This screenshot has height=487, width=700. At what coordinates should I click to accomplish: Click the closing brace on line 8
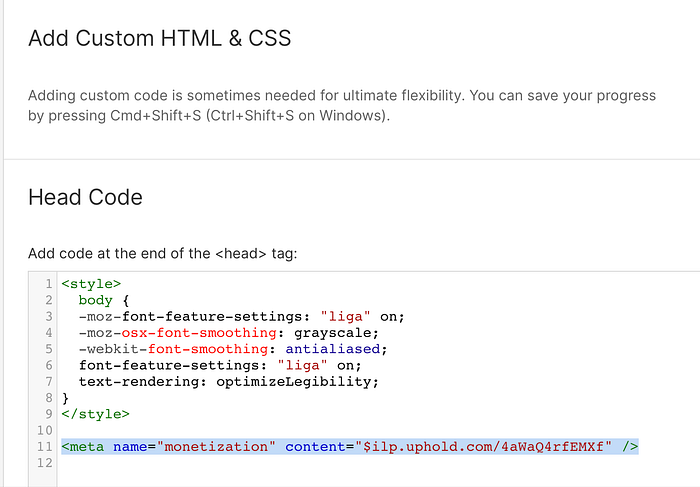pyautogui.click(x=66, y=398)
